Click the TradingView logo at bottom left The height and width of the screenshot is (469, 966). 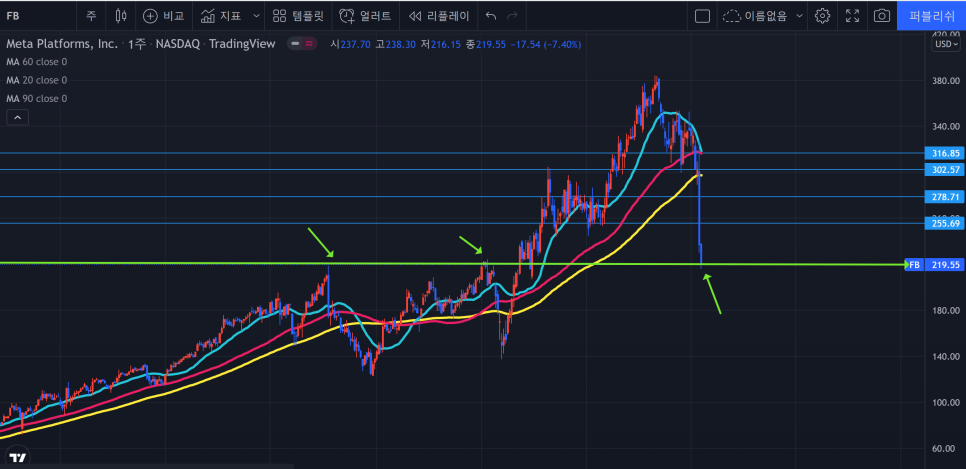(18, 457)
